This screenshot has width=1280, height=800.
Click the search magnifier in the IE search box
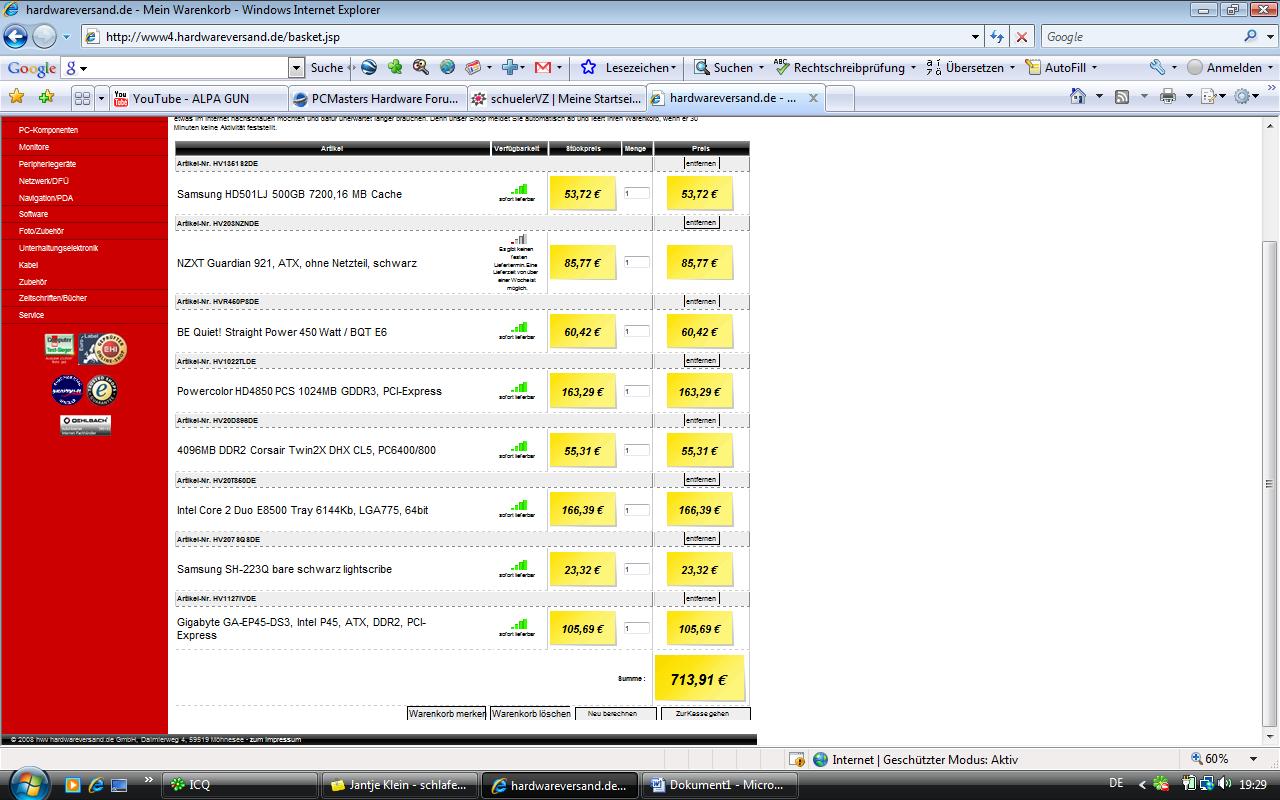pos(1251,37)
